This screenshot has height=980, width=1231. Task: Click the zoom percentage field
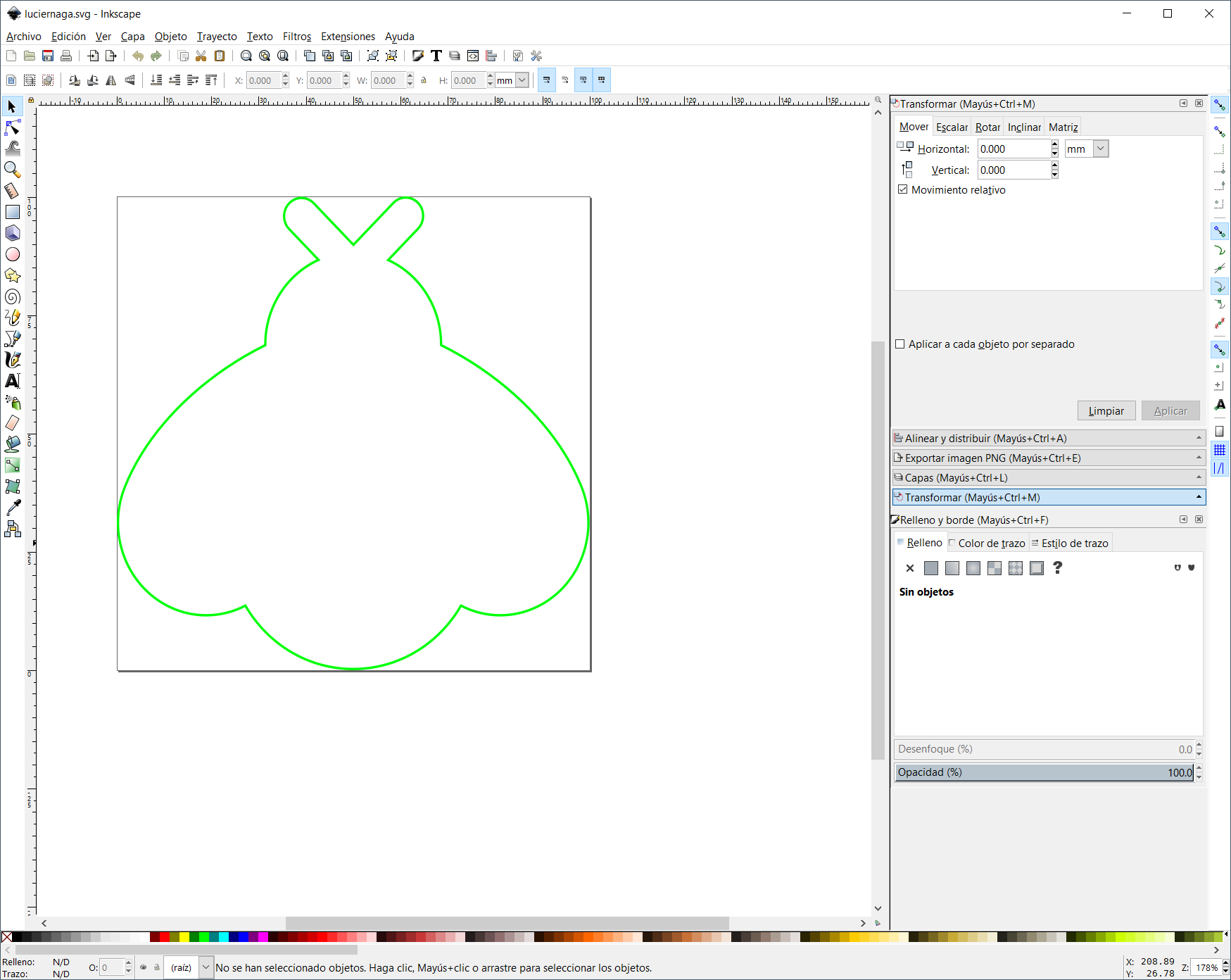click(x=1205, y=967)
